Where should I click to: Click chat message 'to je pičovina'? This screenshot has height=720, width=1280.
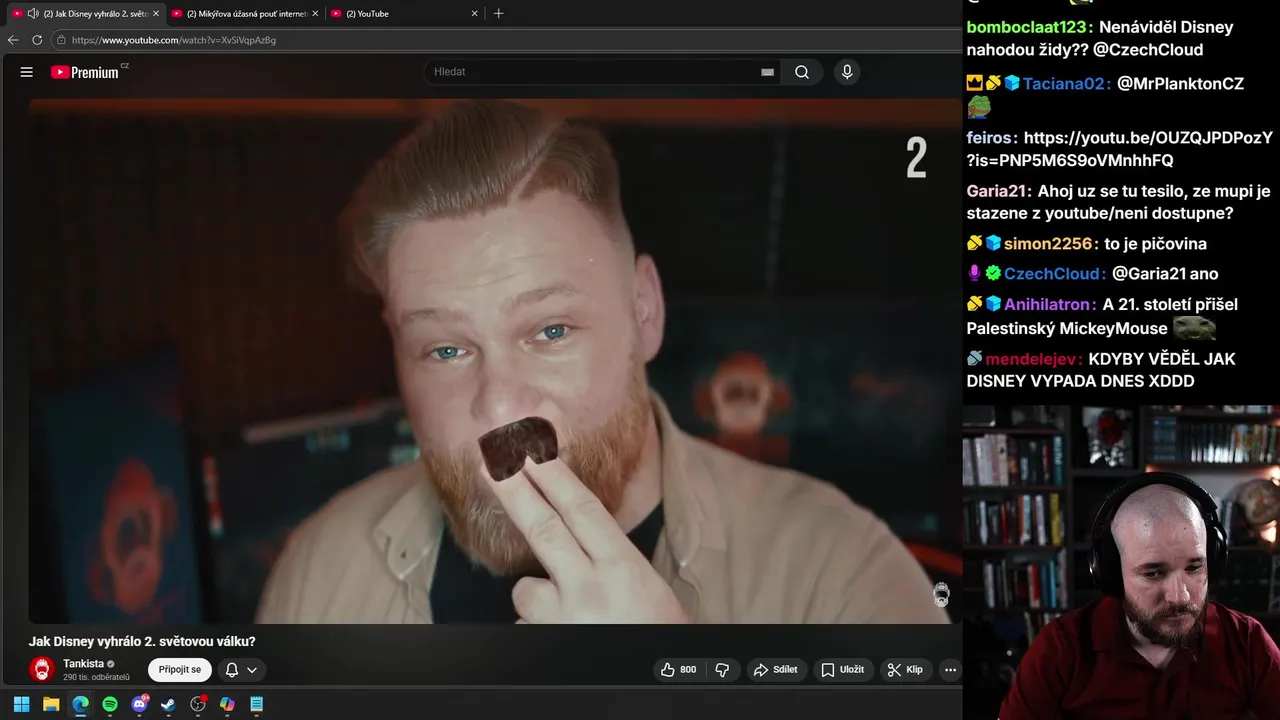[1155, 244]
